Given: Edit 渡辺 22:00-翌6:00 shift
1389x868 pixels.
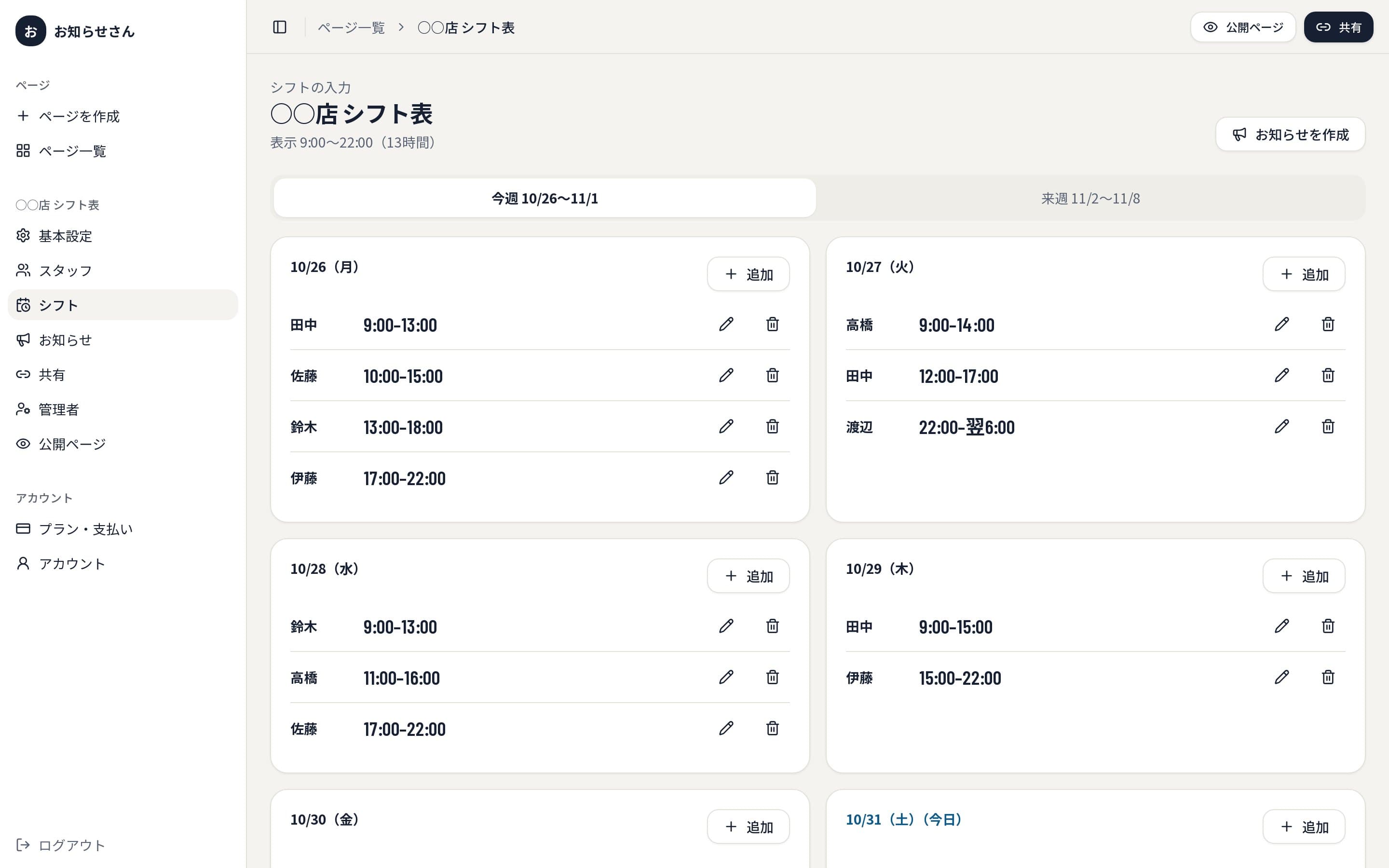Looking at the screenshot, I should click(1281, 427).
